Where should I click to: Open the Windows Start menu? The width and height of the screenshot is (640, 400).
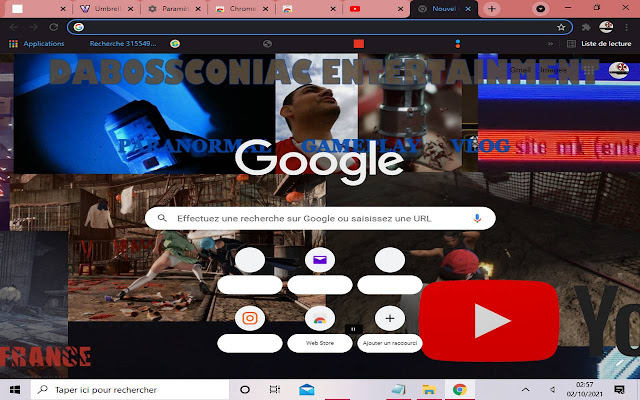click(15, 390)
